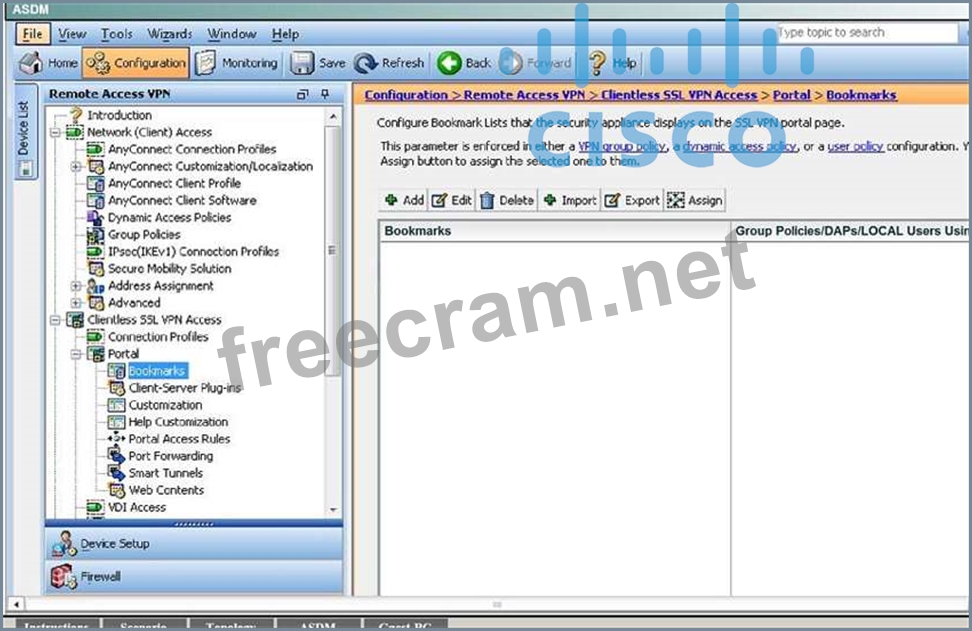The height and width of the screenshot is (631, 972).
Task: Select Smart Tunnels in the tree
Action: [165, 473]
